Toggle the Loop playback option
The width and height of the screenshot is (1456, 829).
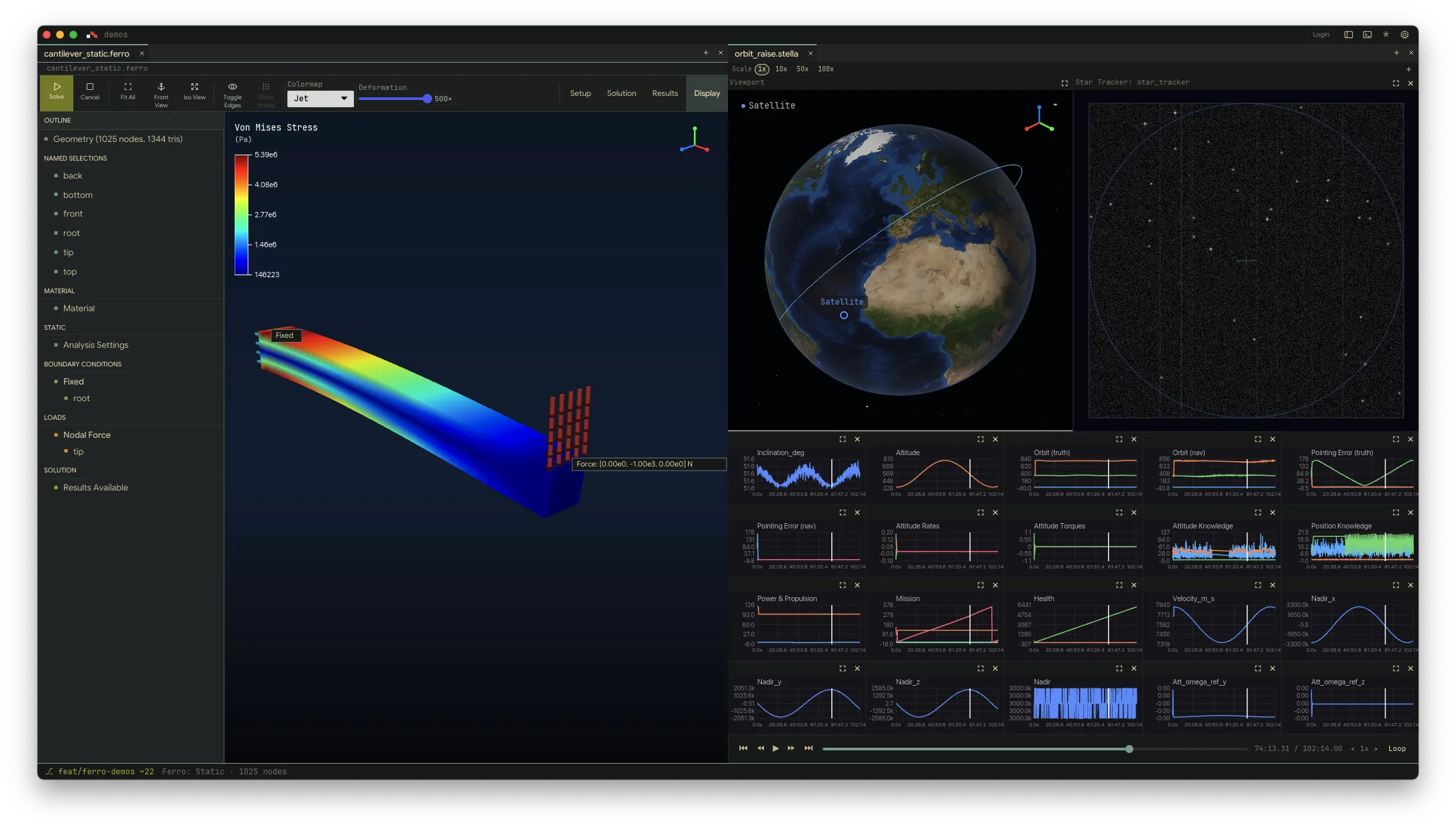tap(1397, 749)
